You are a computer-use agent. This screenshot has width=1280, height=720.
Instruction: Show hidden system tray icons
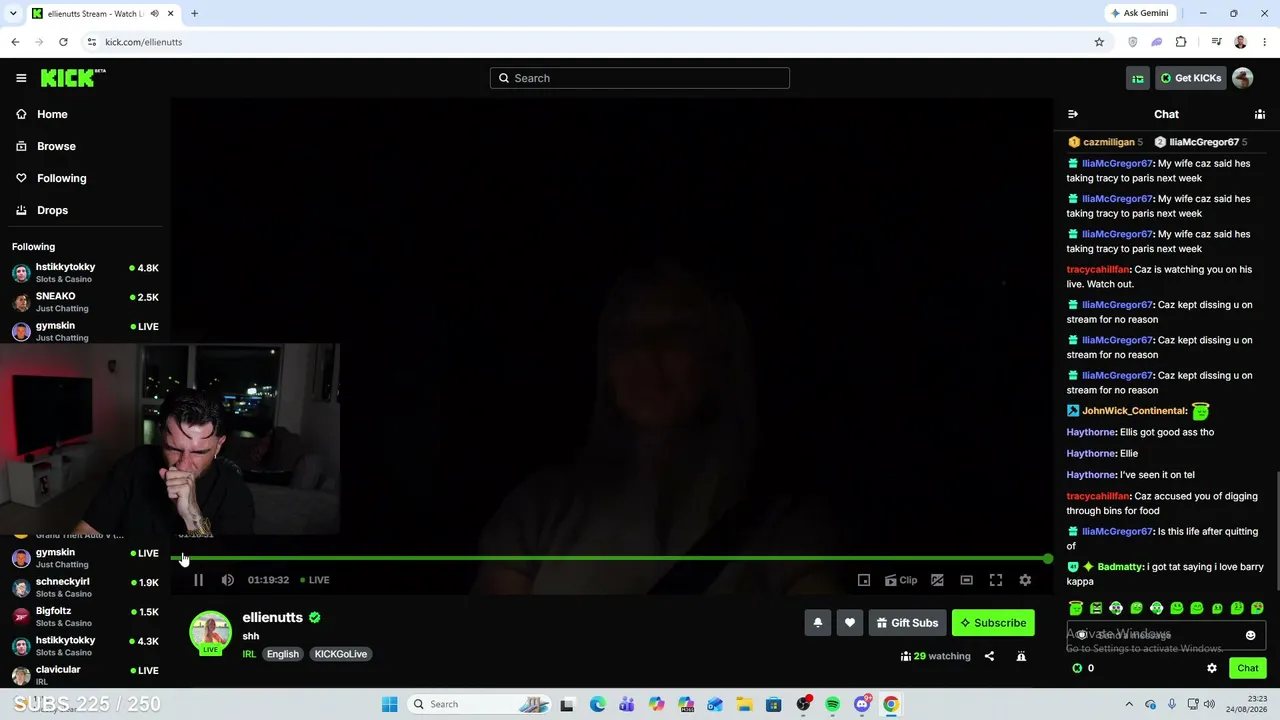1129,704
